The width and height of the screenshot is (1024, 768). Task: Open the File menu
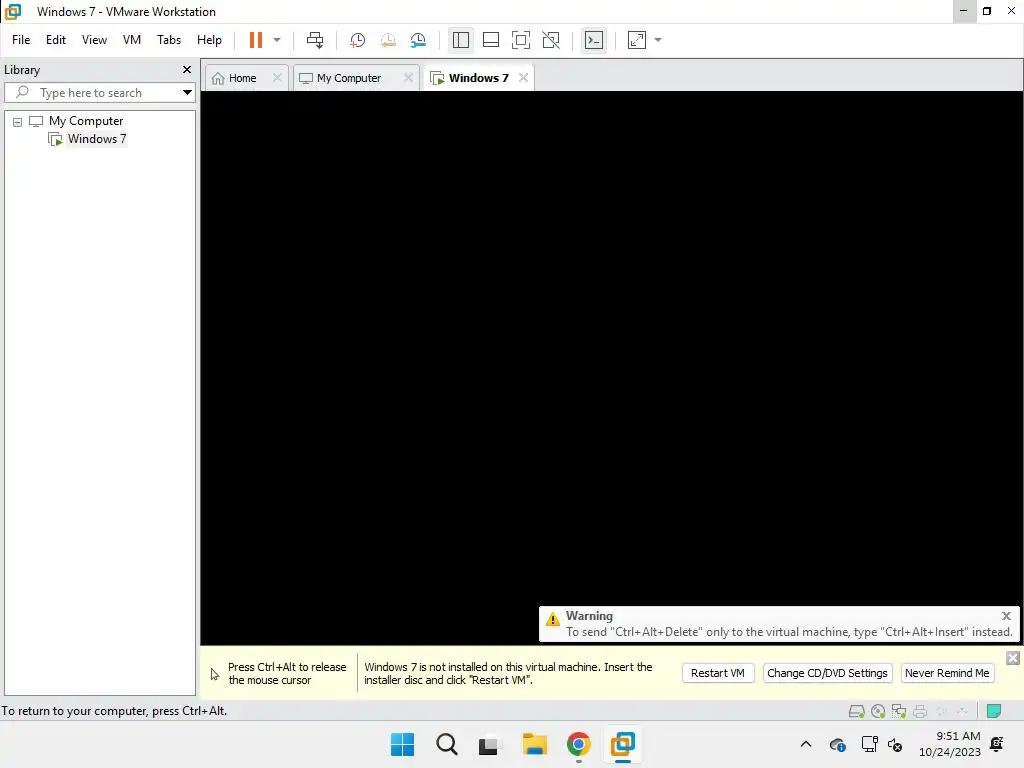coord(21,40)
